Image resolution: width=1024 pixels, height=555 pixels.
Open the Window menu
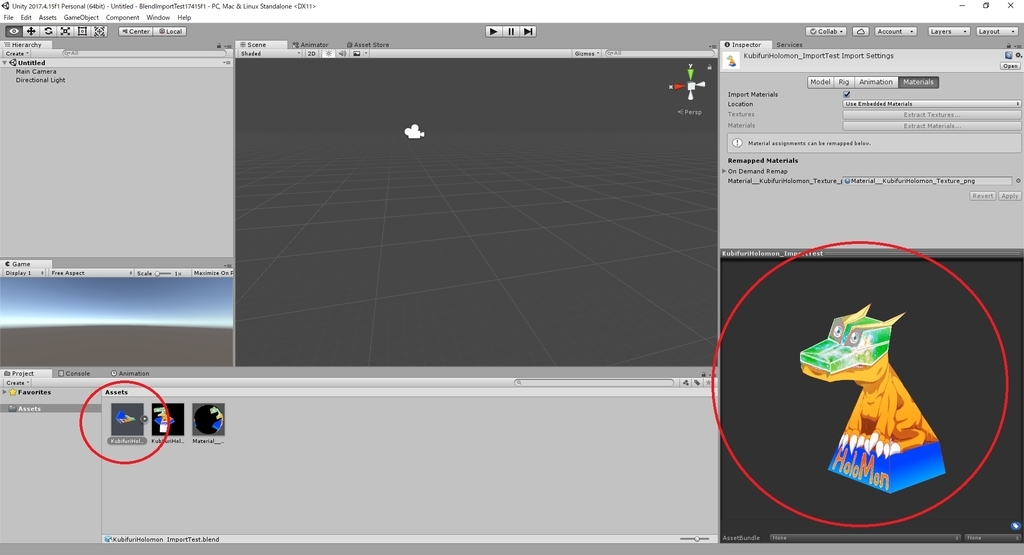pyautogui.click(x=158, y=18)
